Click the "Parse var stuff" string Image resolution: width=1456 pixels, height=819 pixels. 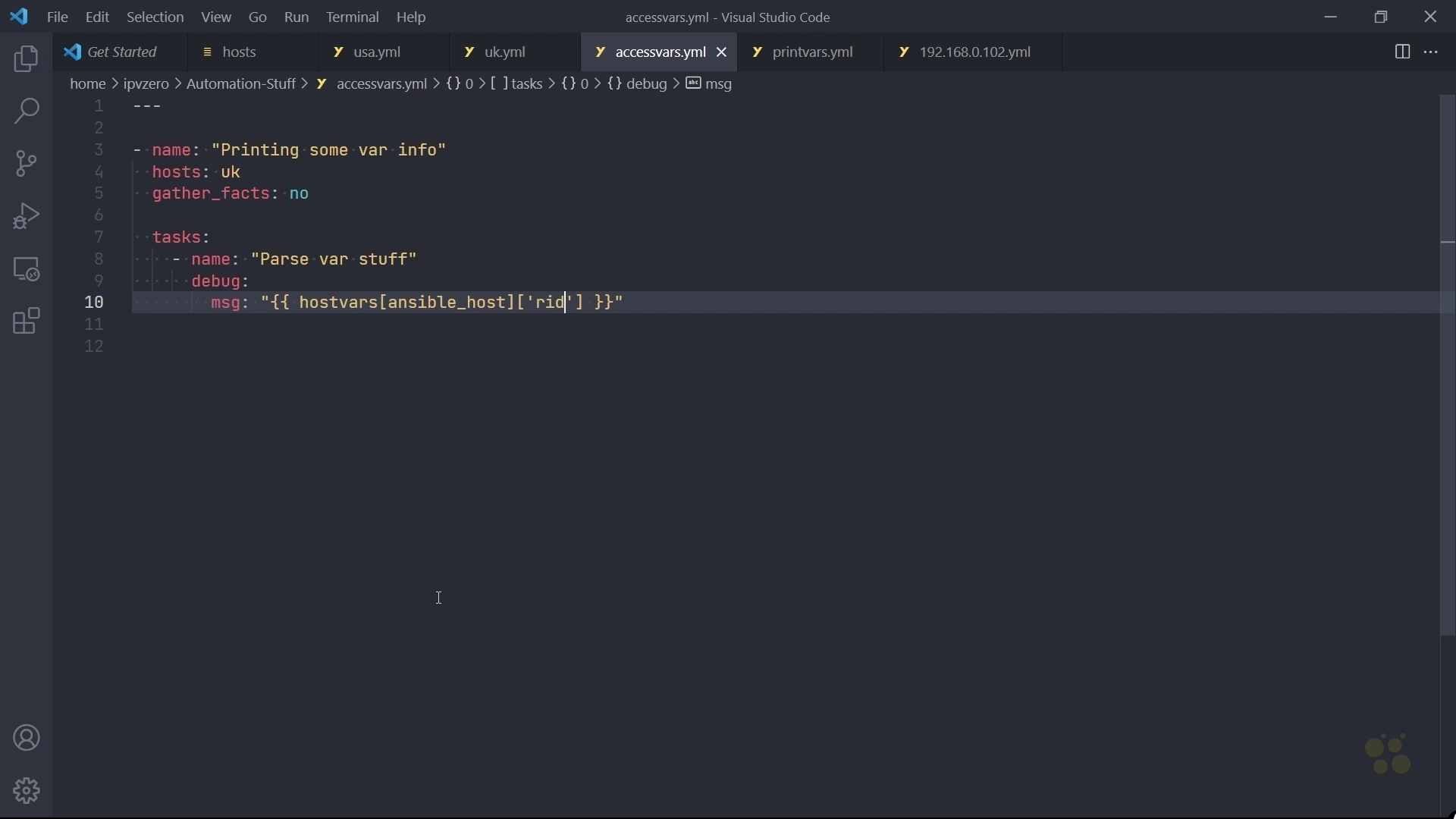(334, 259)
